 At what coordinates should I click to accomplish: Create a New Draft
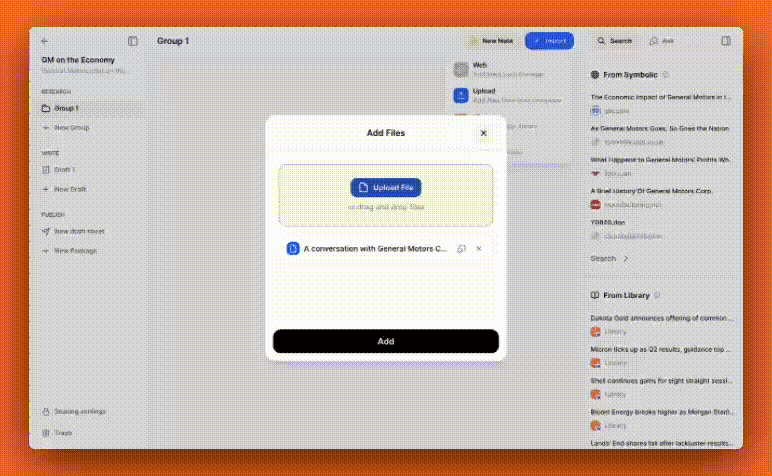click(64, 189)
